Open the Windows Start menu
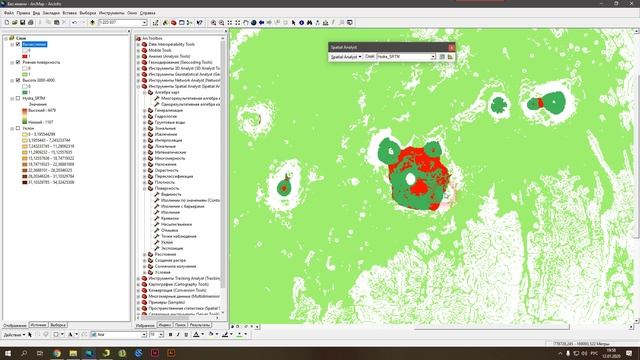 [8, 353]
